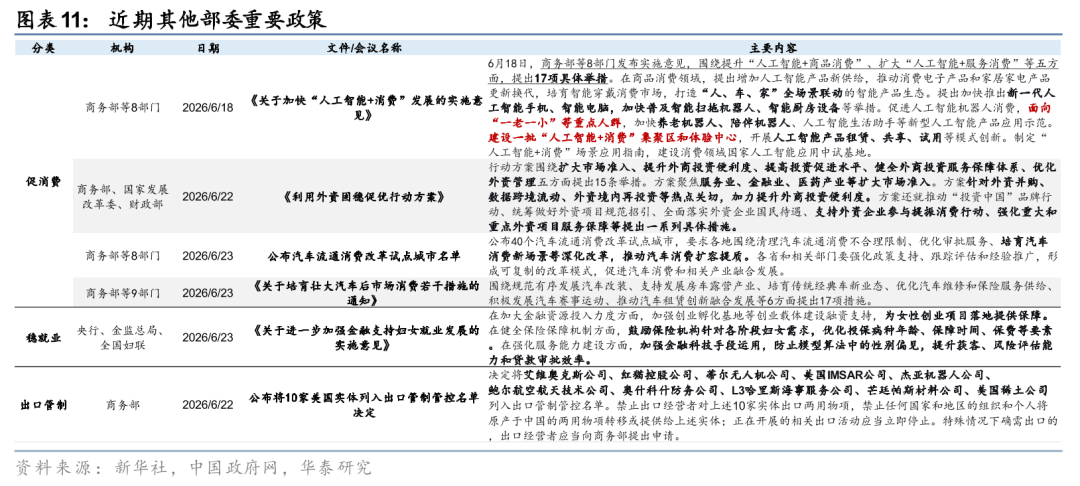1080x486 pixels.
Task: Select the 分类 column header
Action: pos(43,48)
